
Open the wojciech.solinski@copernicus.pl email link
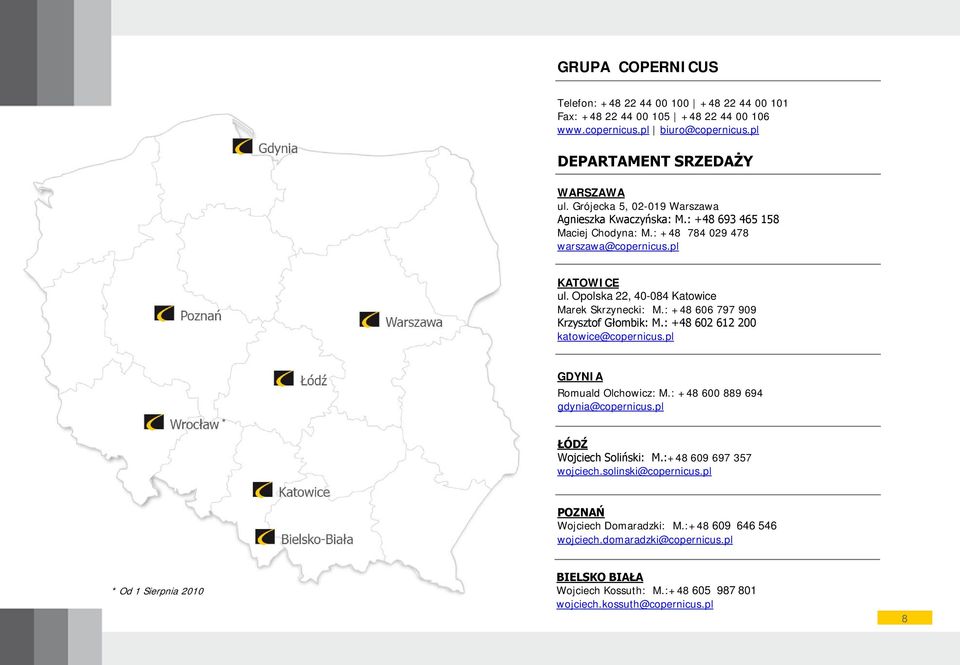click(634, 472)
